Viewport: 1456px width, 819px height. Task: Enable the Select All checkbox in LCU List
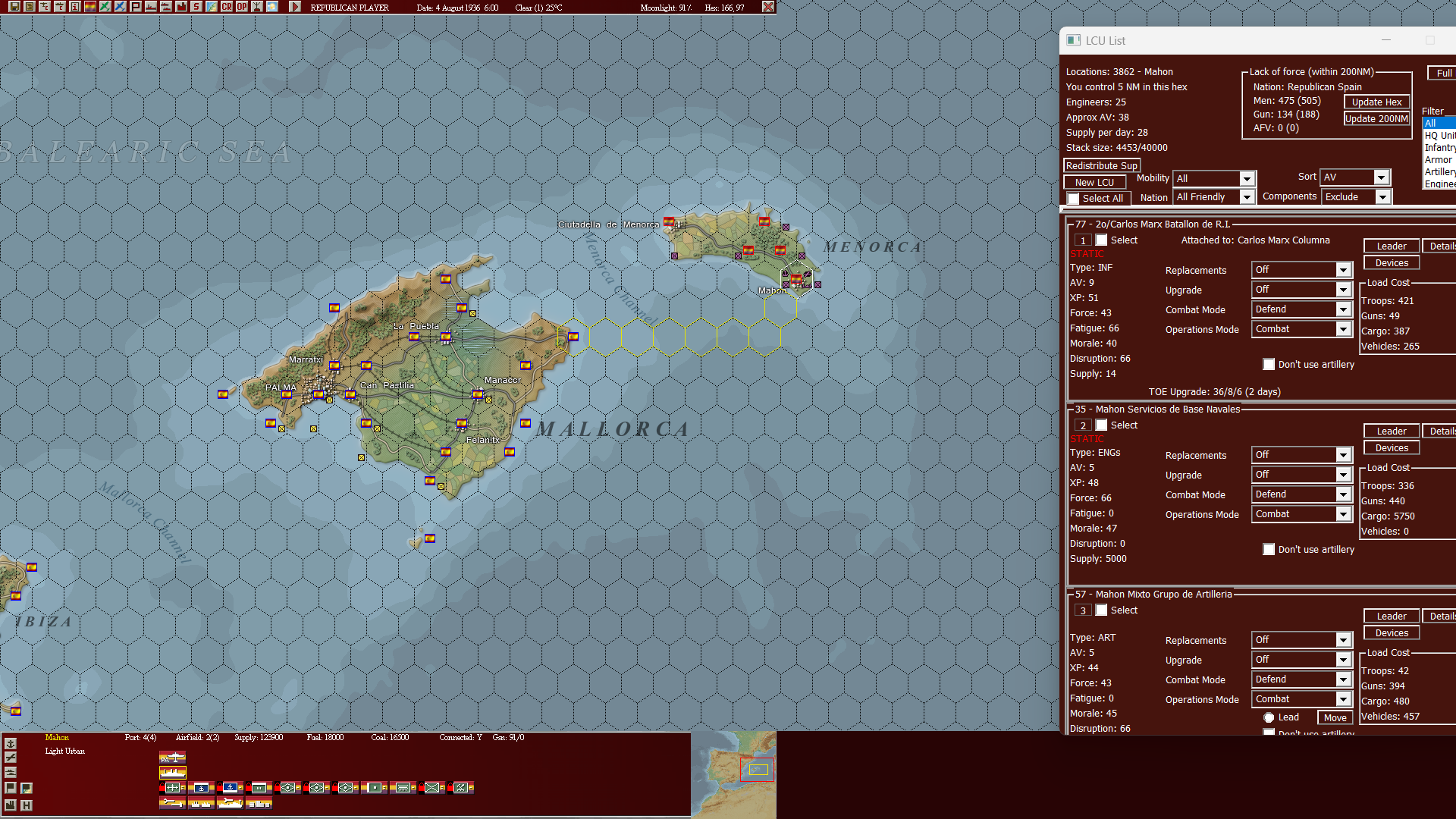click(1073, 198)
